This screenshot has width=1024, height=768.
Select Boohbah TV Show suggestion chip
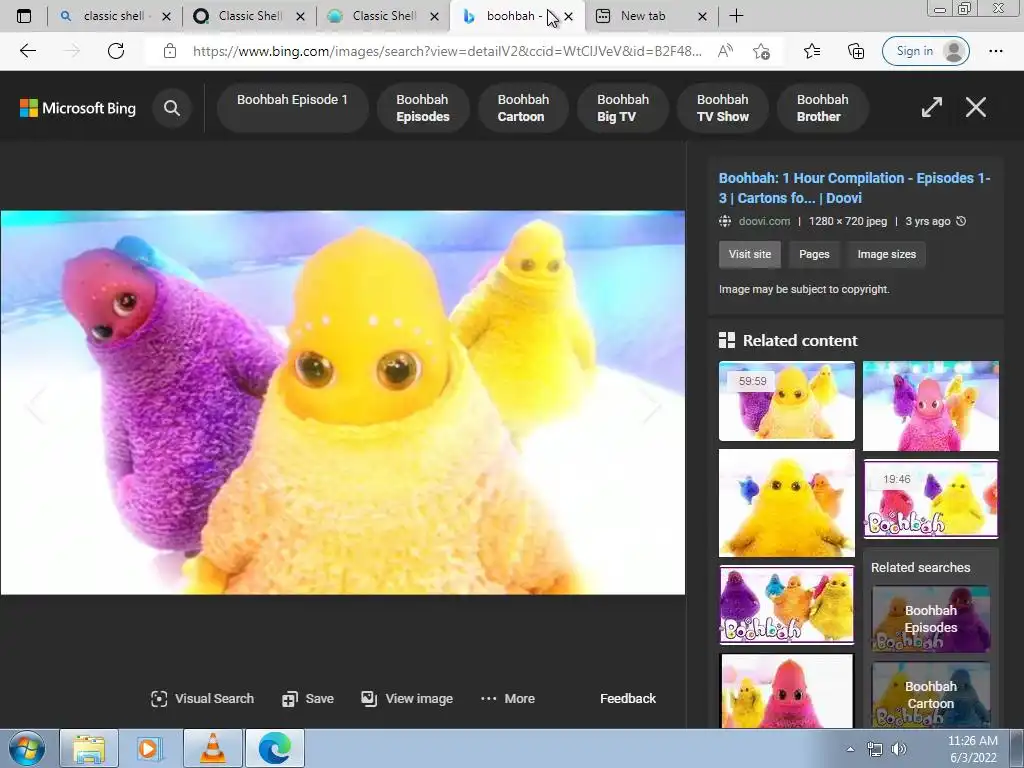(x=722, y=108)
